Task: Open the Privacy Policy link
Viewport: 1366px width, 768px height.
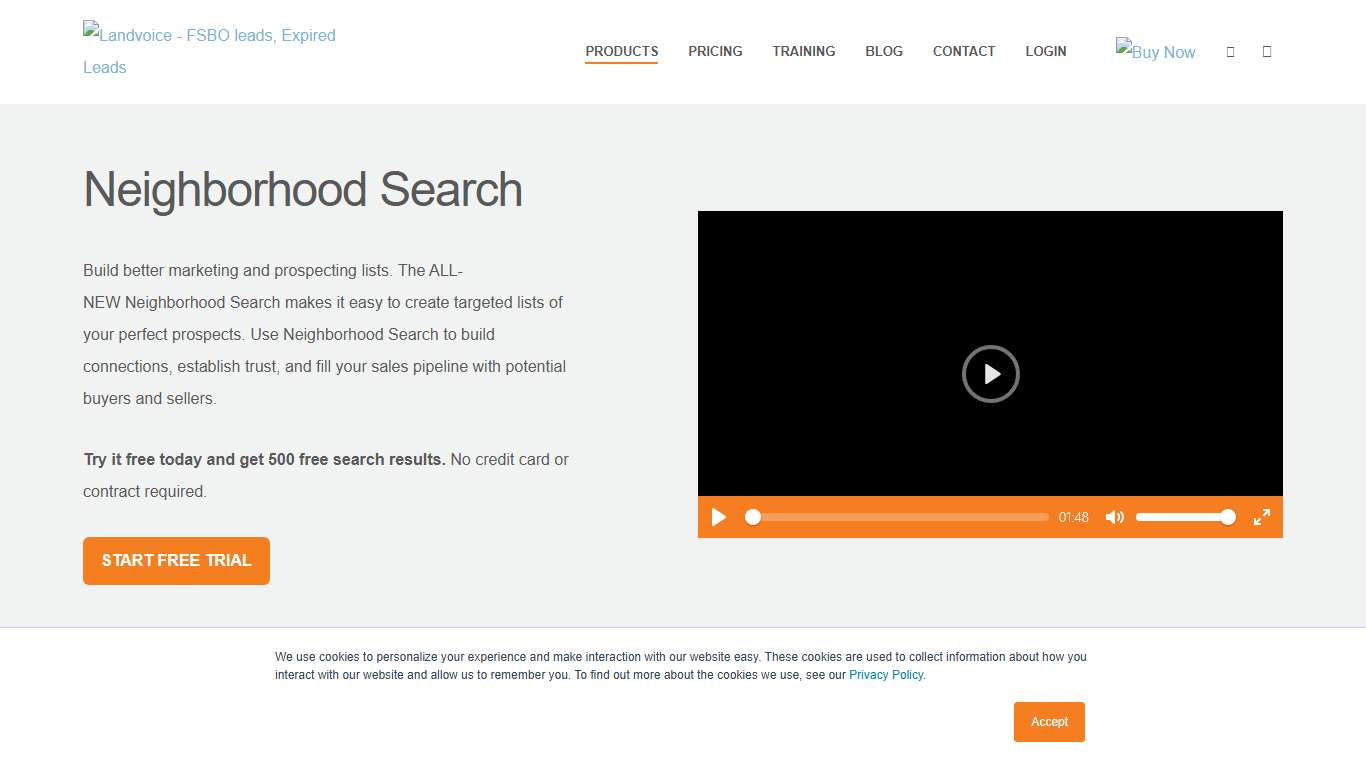Action: (x=885, y=675)
